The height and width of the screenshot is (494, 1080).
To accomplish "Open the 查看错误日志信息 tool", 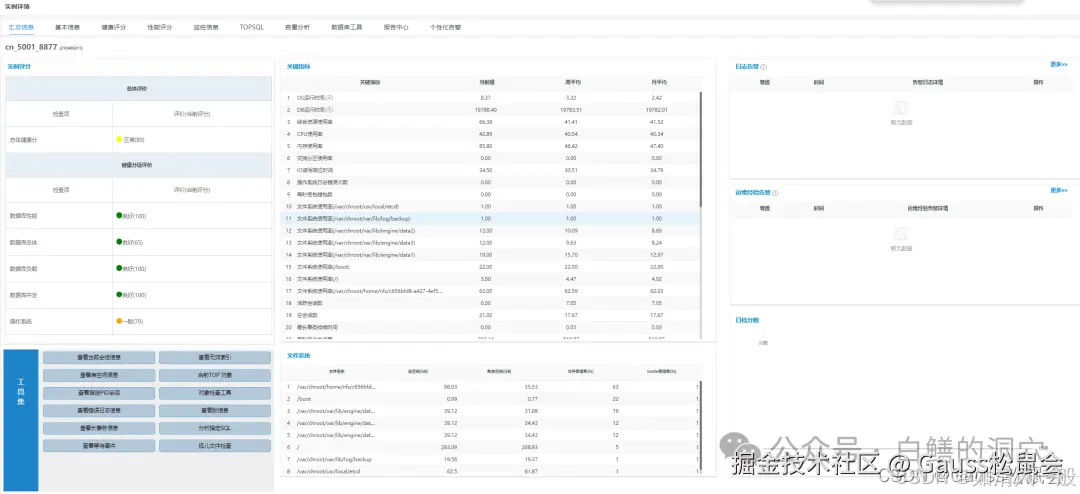I will click(98, 411).
